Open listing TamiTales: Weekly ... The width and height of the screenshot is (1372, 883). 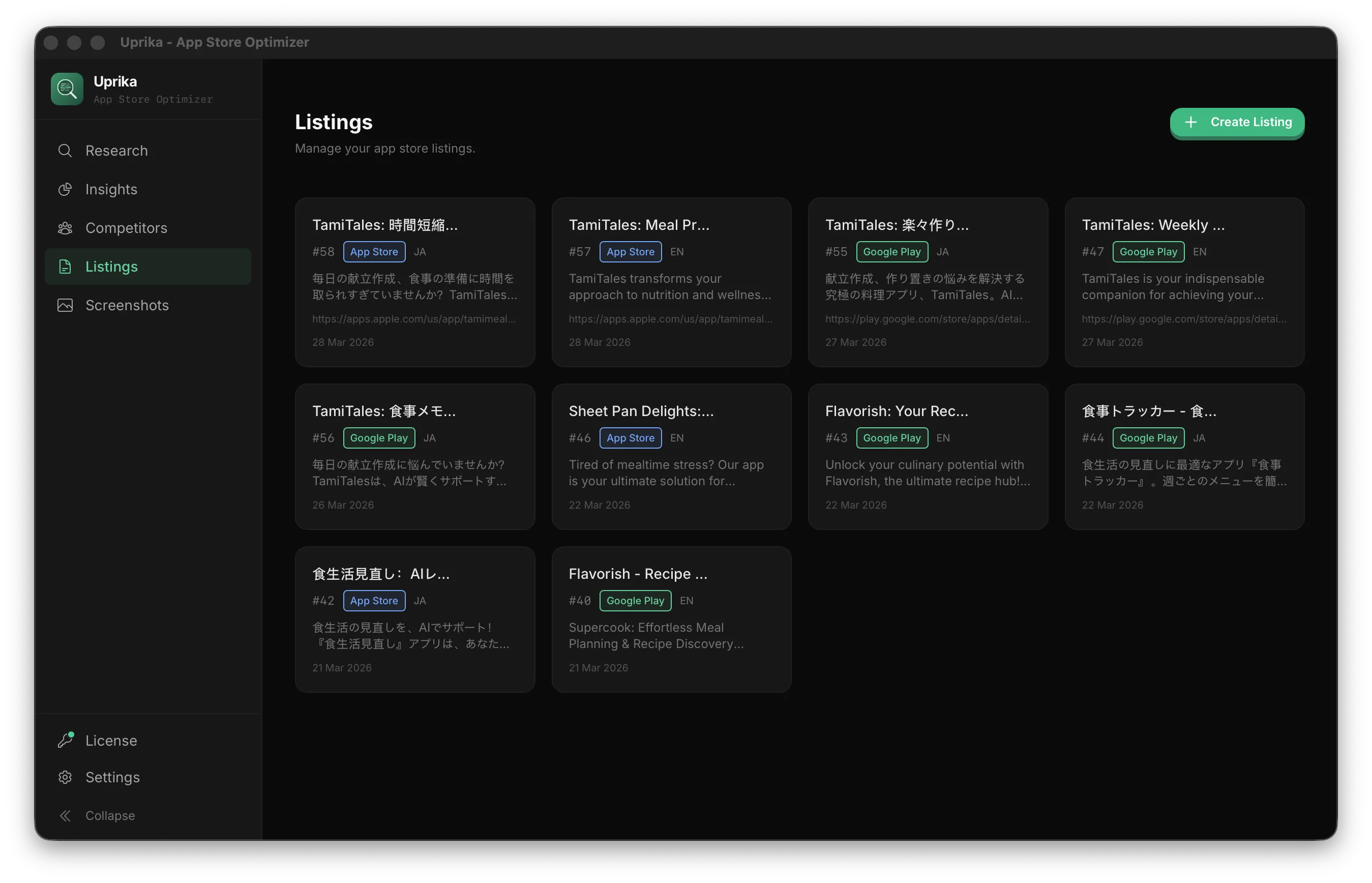(1184, 282)
